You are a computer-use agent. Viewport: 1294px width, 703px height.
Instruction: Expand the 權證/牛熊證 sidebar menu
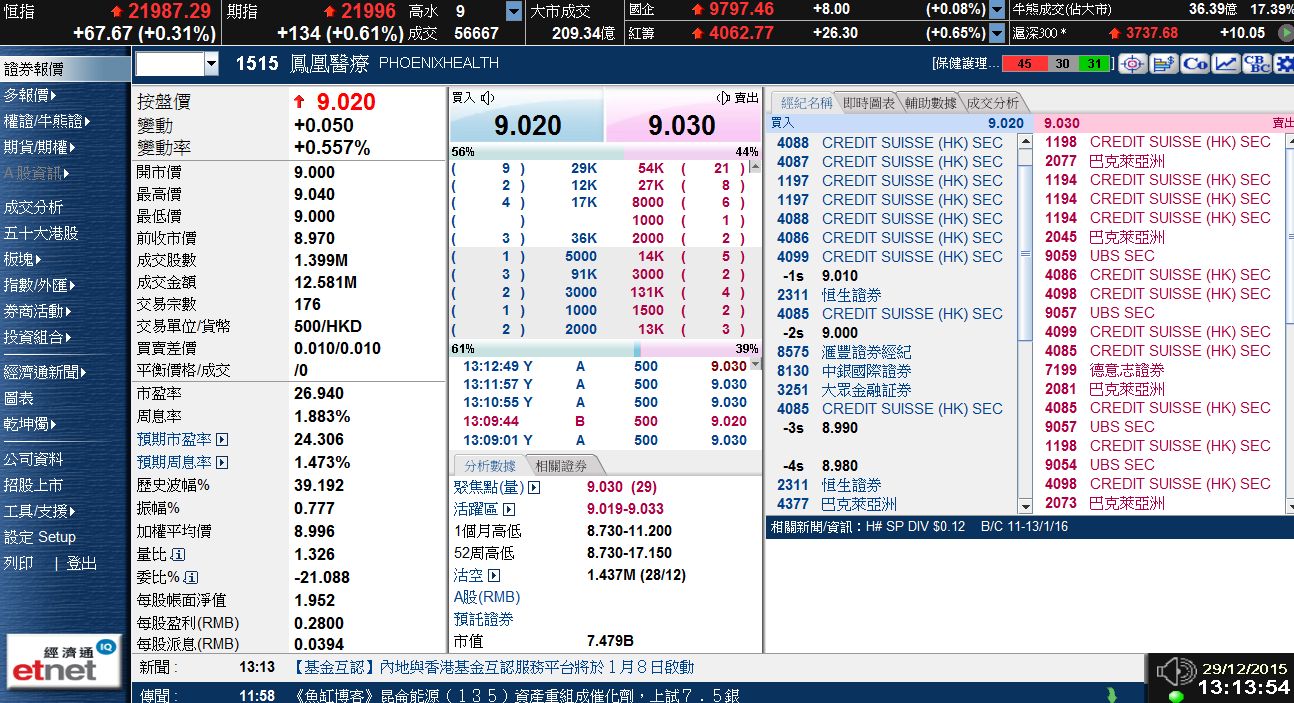click(47, 122)
